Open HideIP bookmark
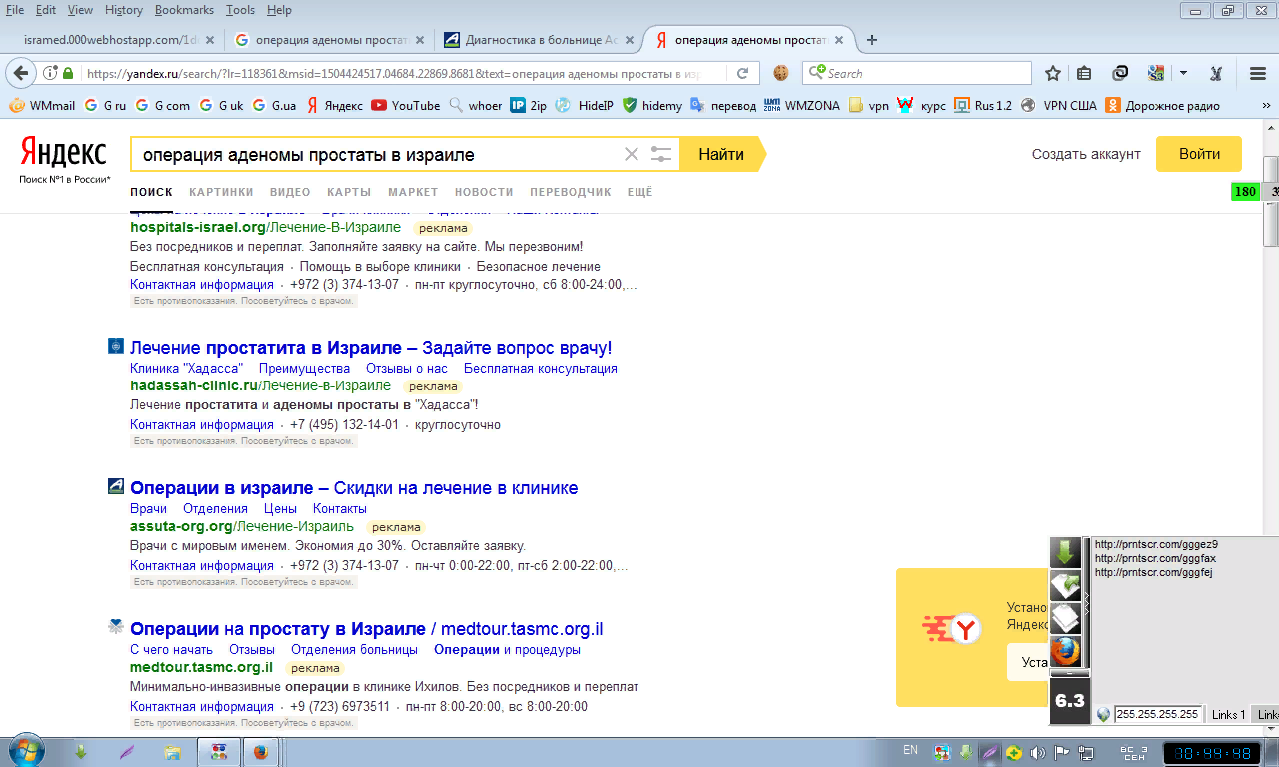The height and width of the screenshot is (767, 1279). click(x=586, y=105)
